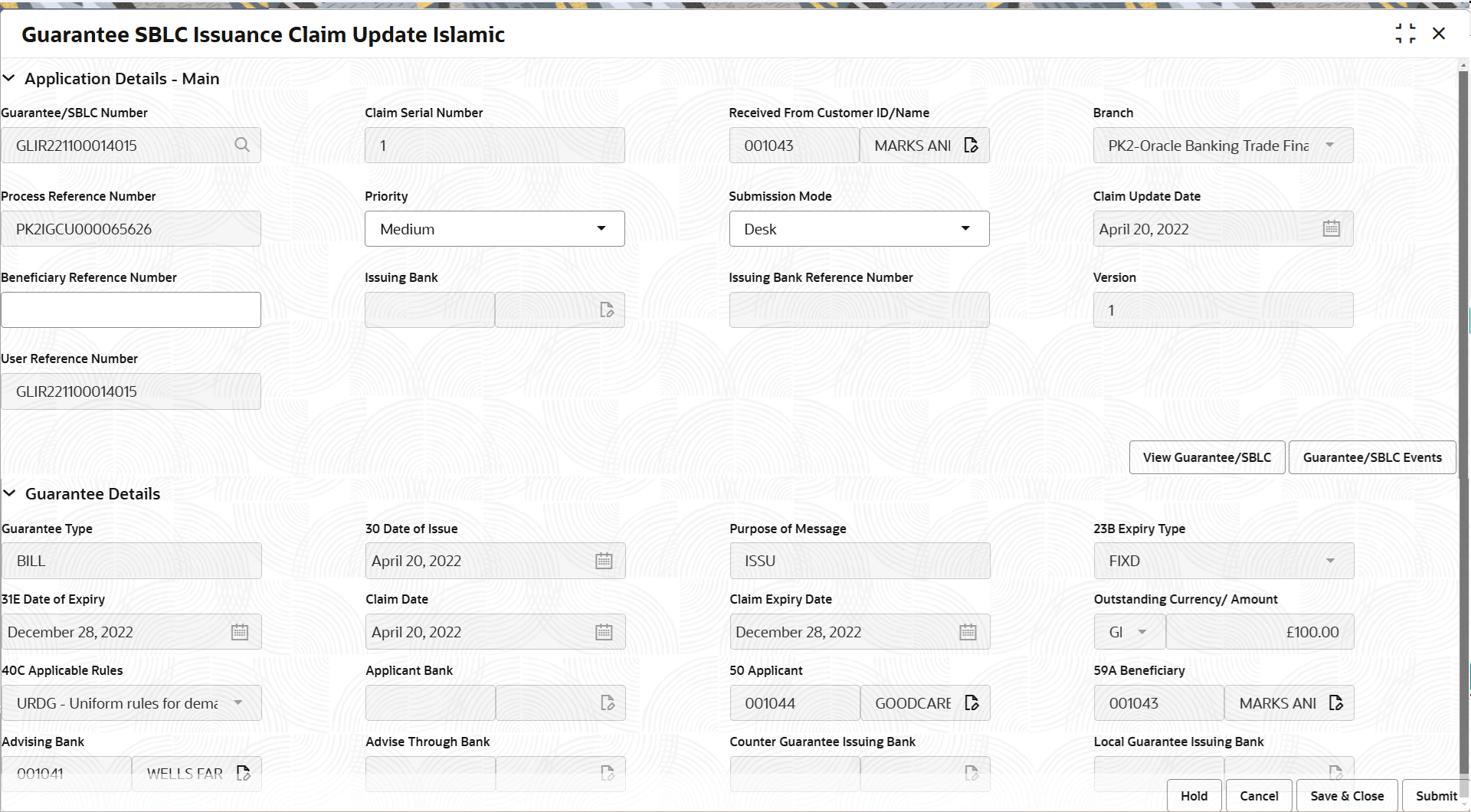Click the Guarantee/SBLC Events button
Image resolution: width=1471 pixels, height=812 pixels.
[1371, 457]
